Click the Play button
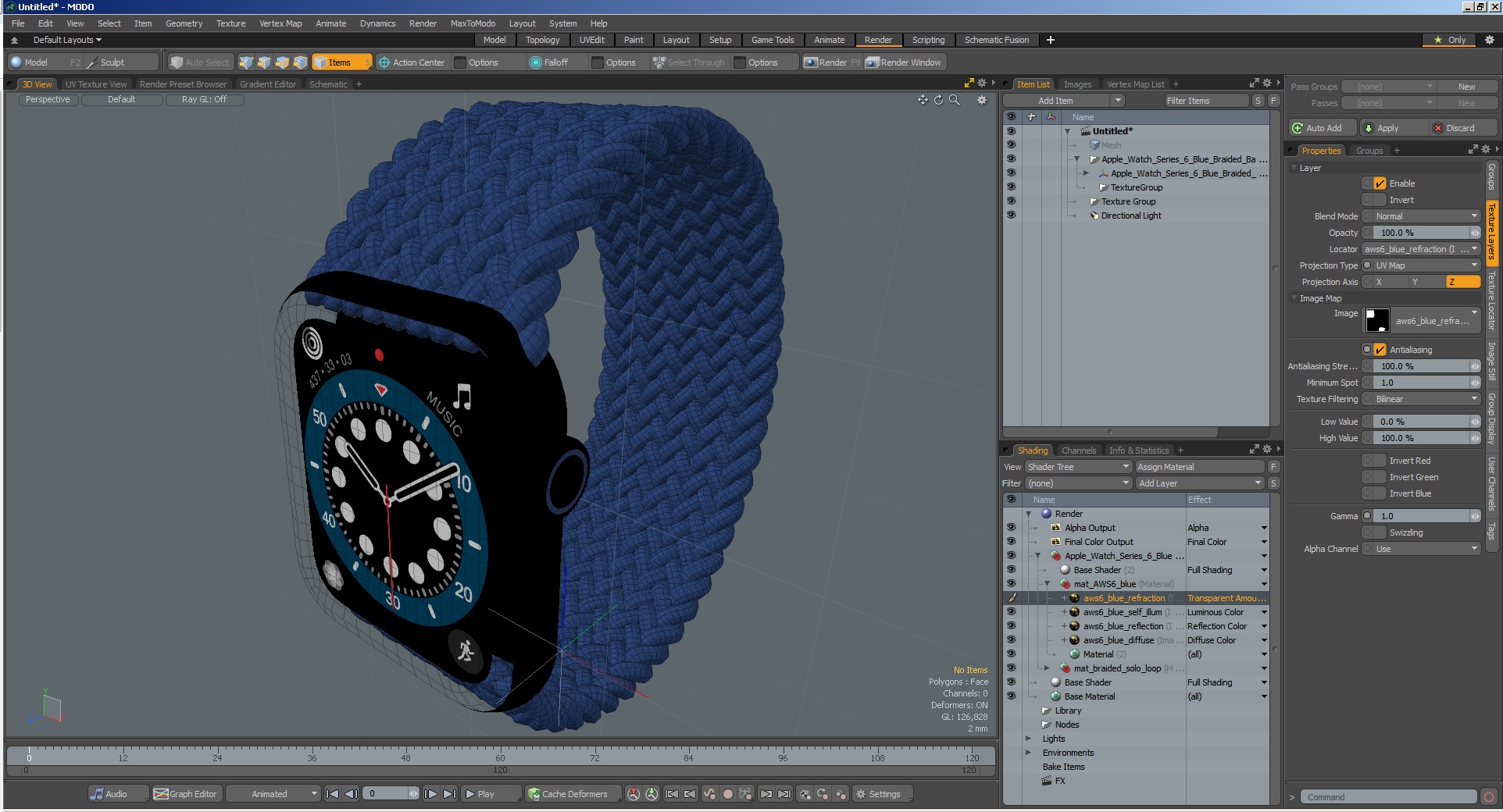Viewport: 1503px width, 812px height. point(491,794)
